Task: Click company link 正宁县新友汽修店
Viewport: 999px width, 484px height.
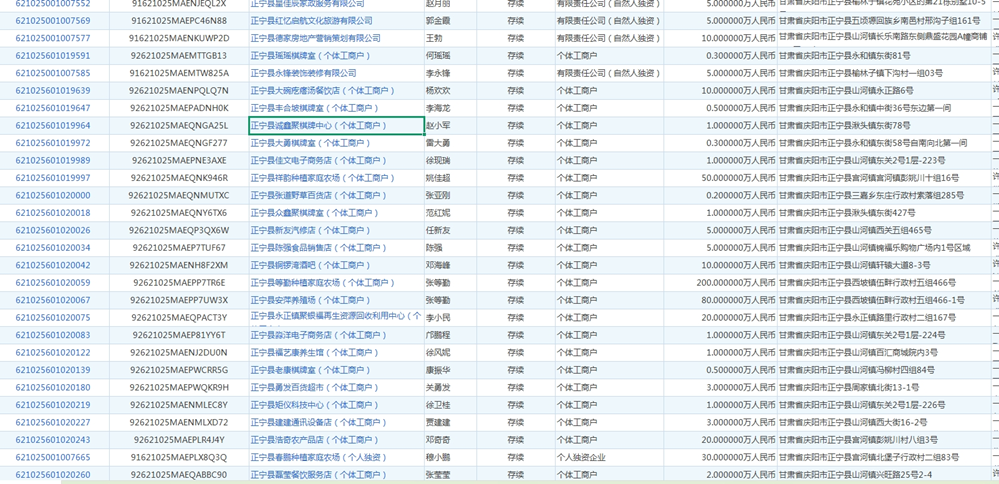Action: point(309,231)
